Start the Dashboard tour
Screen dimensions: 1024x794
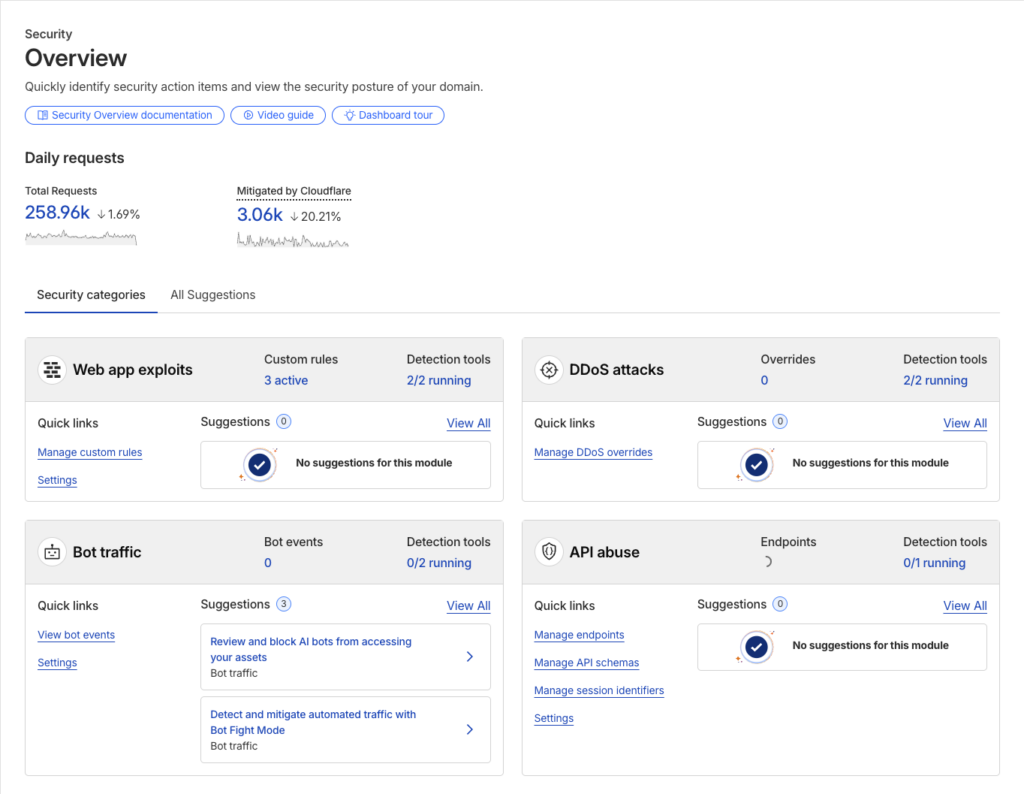click(x=388, y=115)
